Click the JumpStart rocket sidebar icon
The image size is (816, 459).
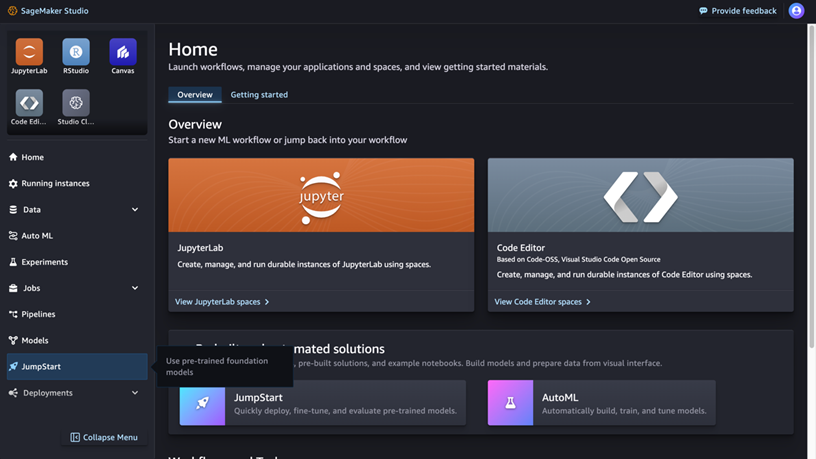[13, 366]
